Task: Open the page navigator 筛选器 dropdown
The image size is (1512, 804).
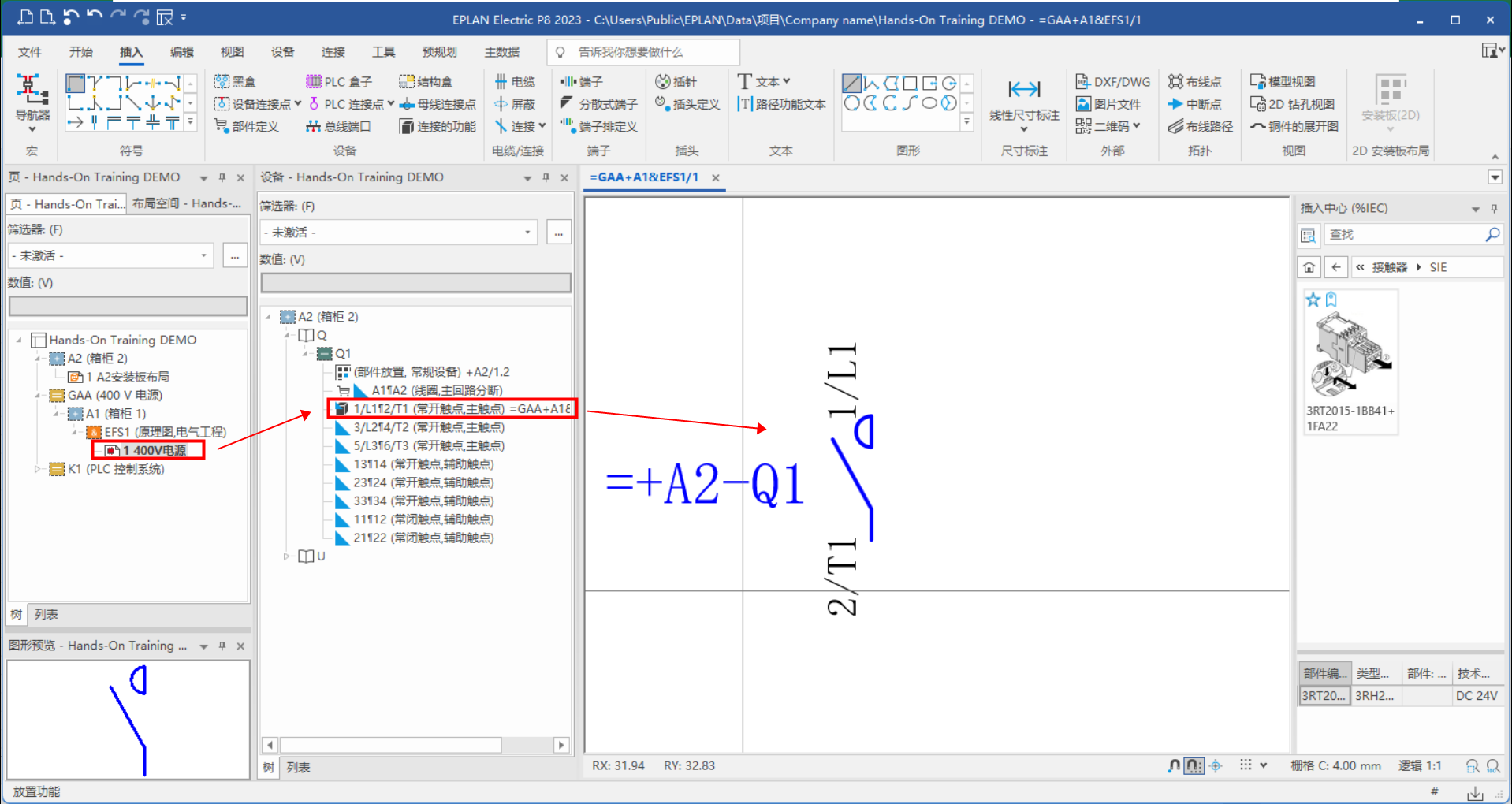Action: [203, 255]
